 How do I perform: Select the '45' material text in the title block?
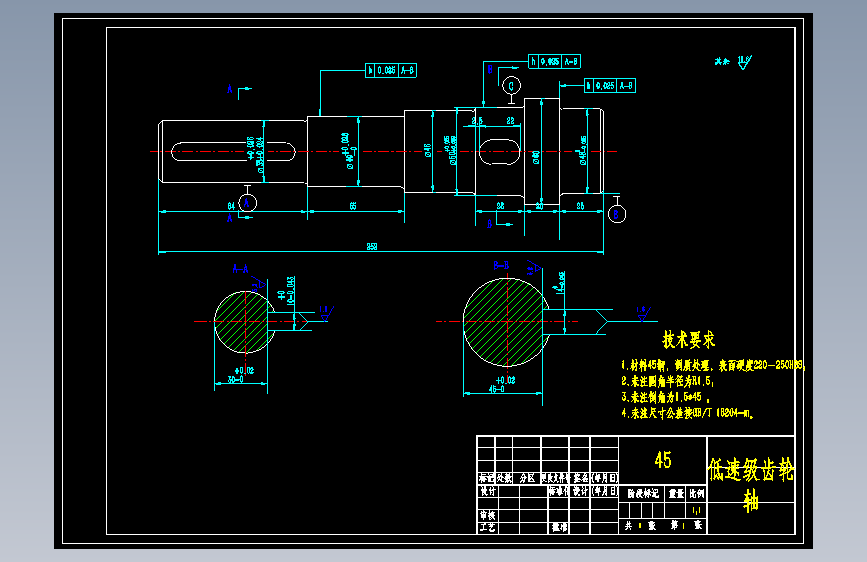click(x=663, y=460)
